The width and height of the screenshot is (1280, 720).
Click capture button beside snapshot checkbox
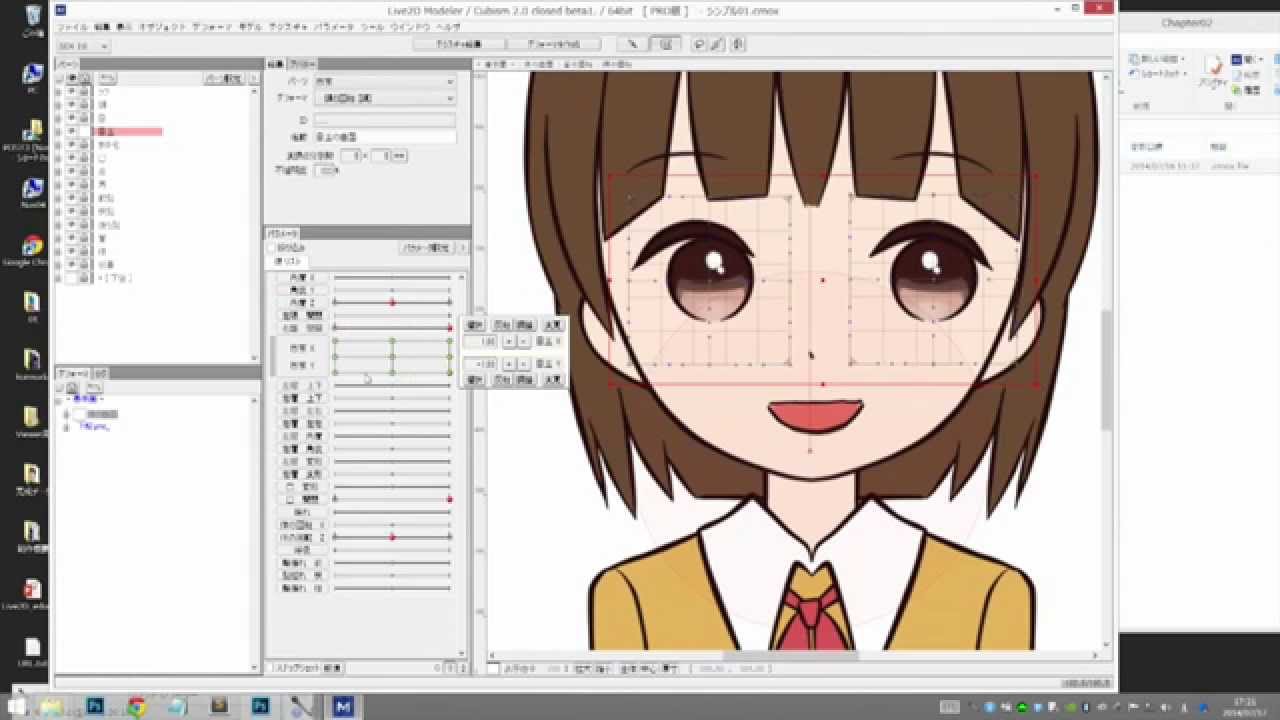[332, 667]
